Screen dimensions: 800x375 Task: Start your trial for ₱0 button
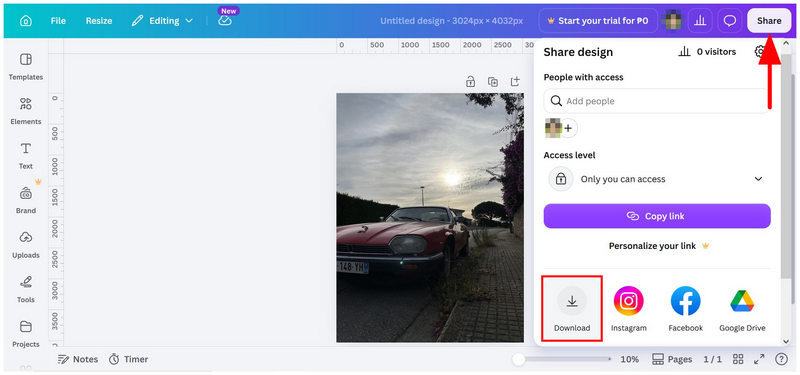tap(598, 21)
